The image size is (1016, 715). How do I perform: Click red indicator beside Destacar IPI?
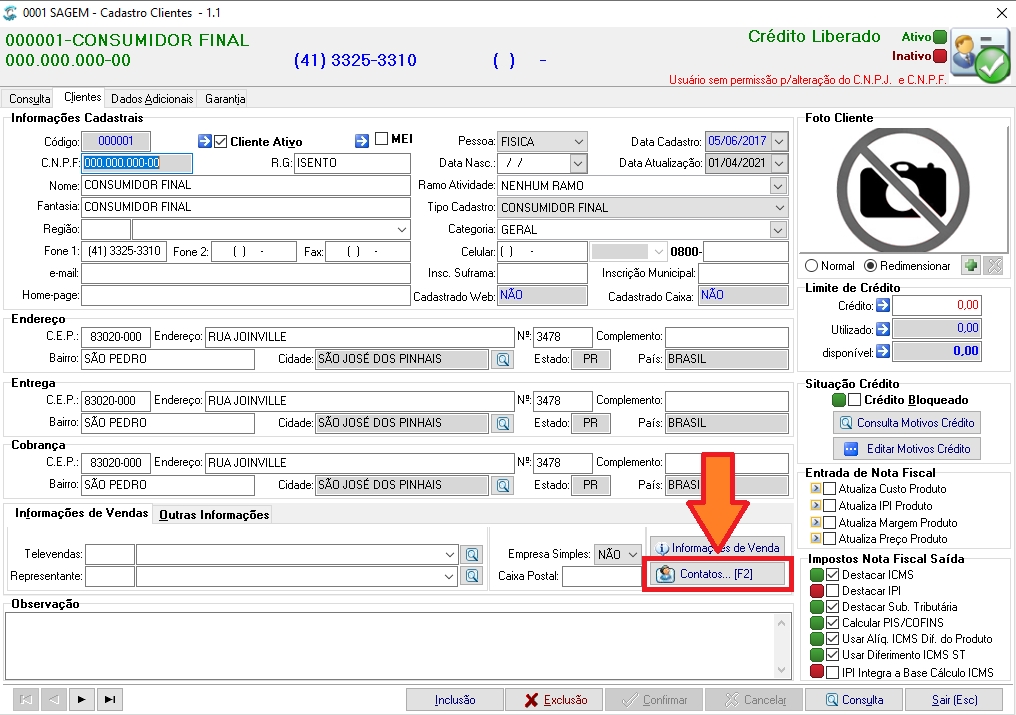point(817,591)
